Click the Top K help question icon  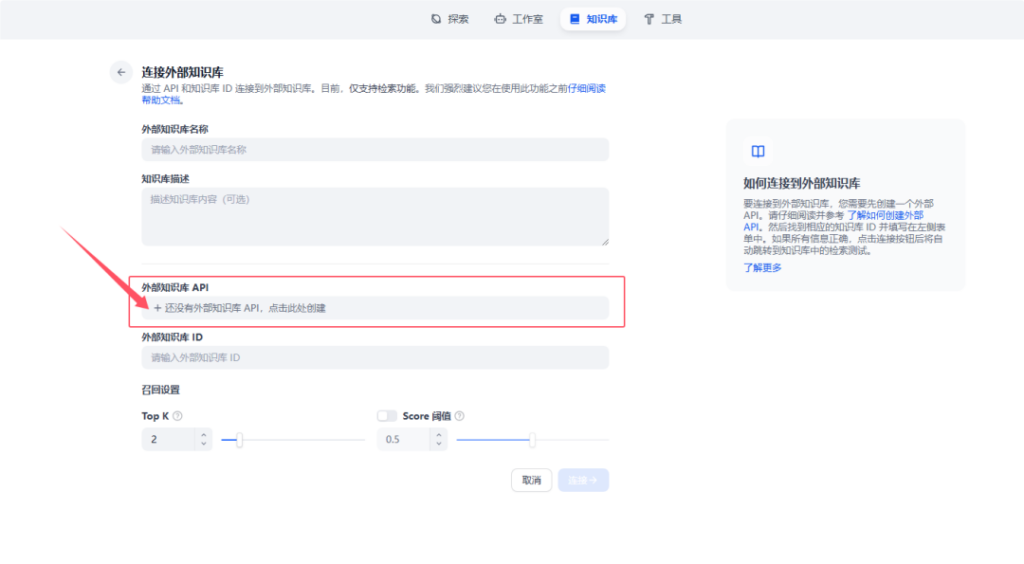(178, 416)
